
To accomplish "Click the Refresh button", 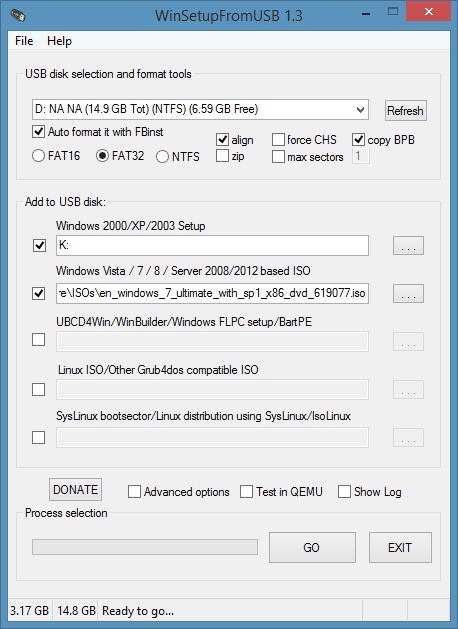I will [x=405, y=110].
